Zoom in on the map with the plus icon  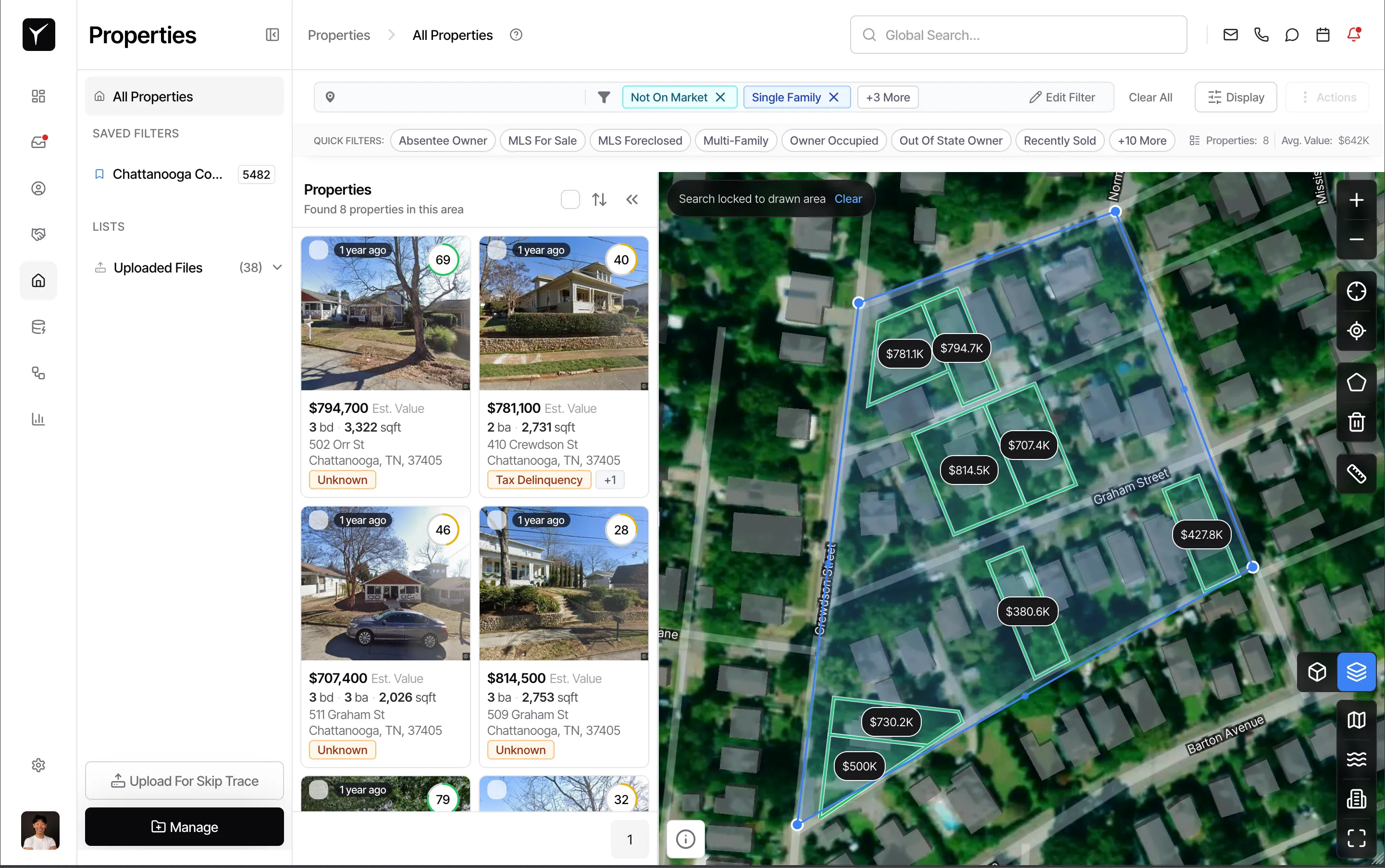pyautogui.click(x=1357, y=199)
